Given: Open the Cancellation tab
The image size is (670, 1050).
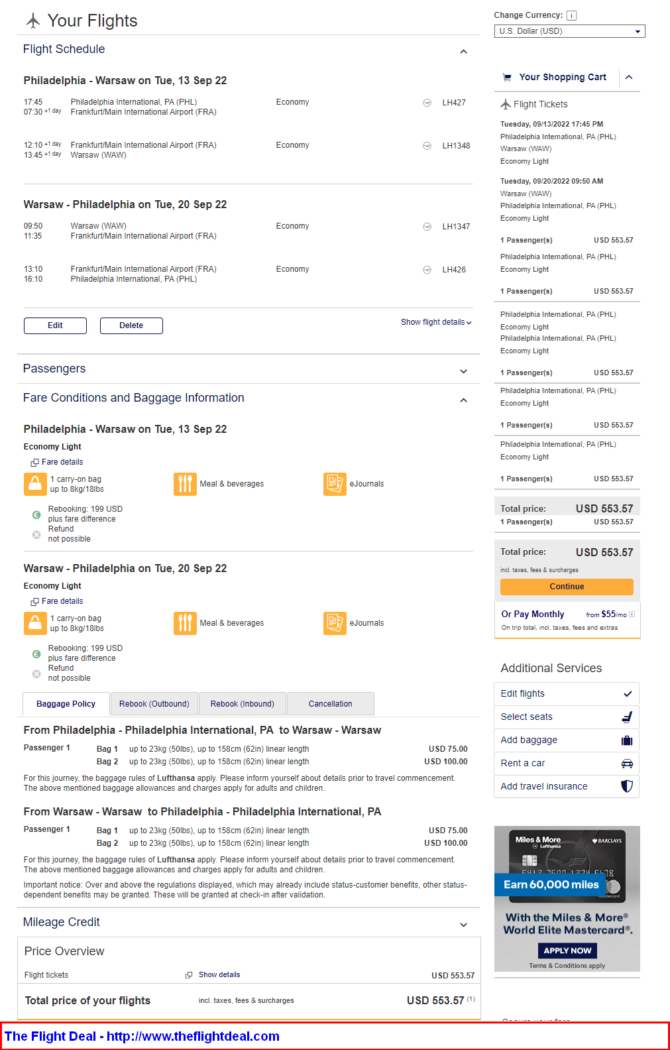Looking at the screenshot, I should 330,704.
